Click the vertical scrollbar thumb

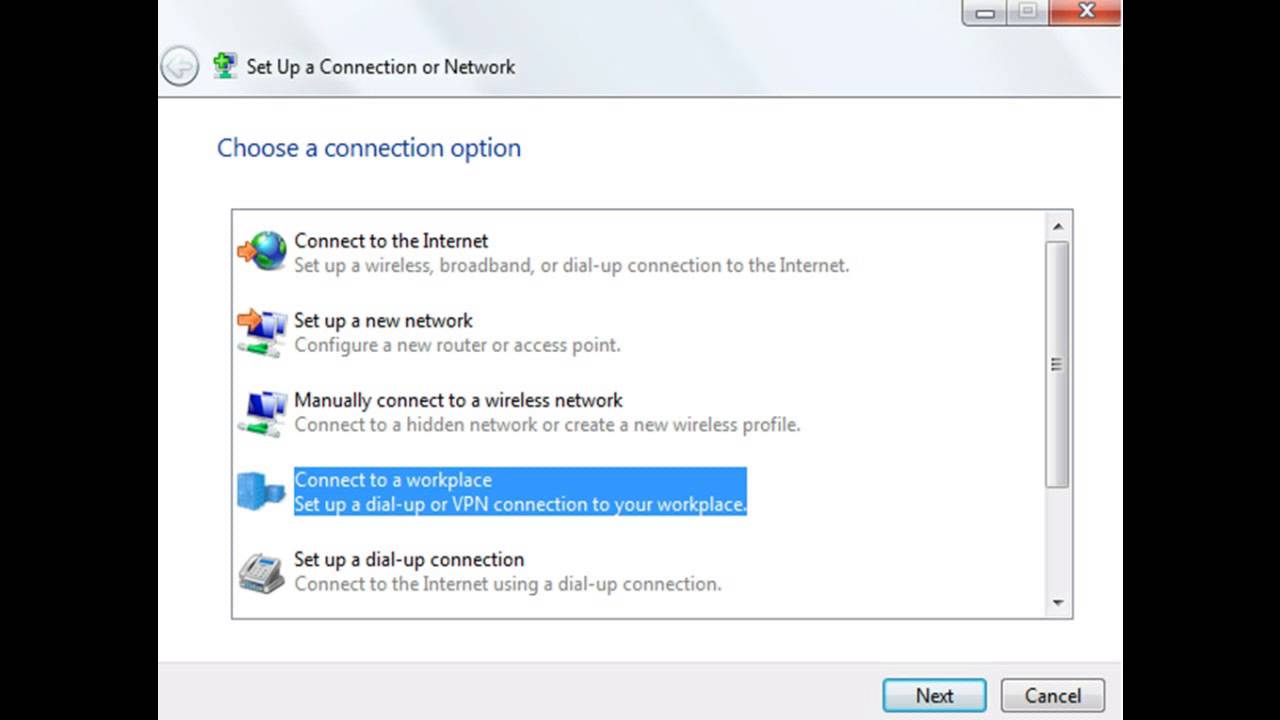[x=1057, y=364]
